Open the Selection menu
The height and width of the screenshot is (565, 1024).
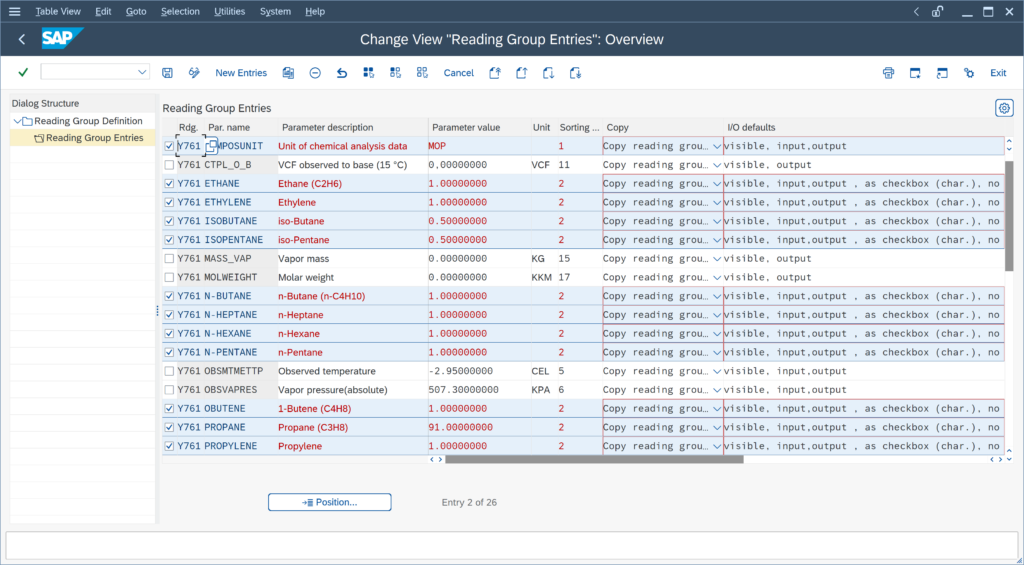(x=180, y=11)
